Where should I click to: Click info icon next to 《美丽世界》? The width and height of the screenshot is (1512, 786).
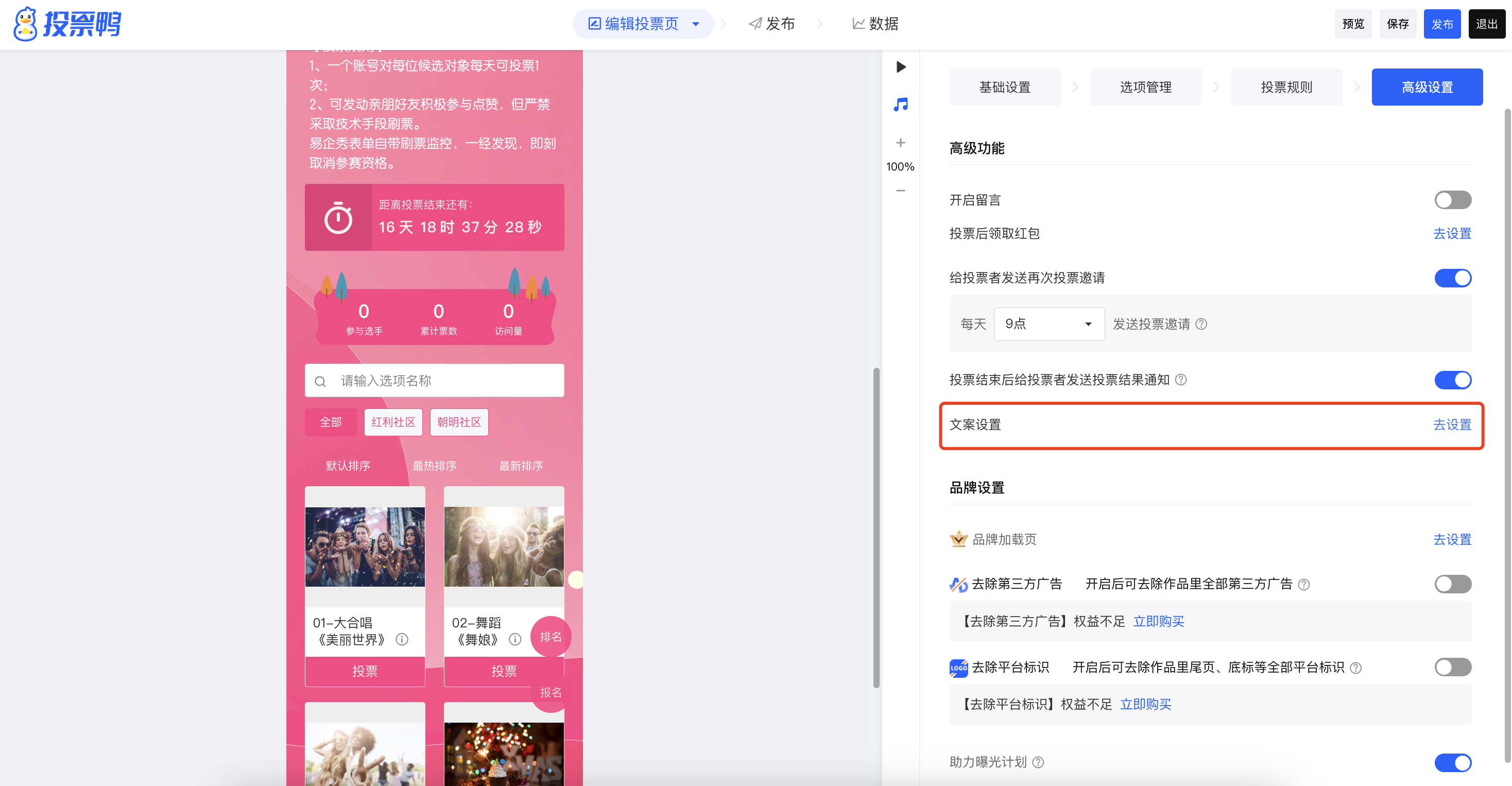402,639
